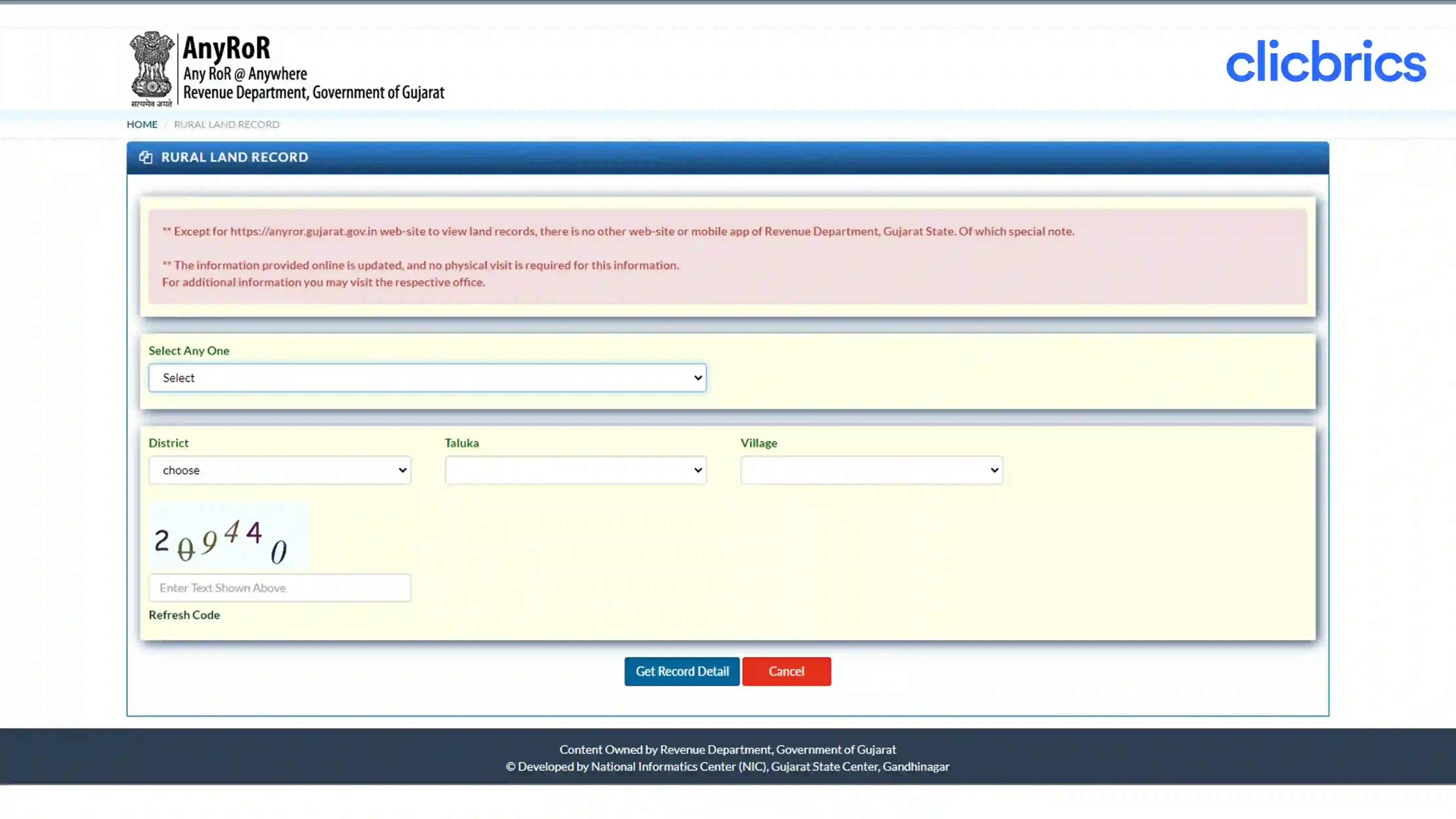Click the 'Taluka' label
Screen dimensions: 1456x819
(462, 443)
